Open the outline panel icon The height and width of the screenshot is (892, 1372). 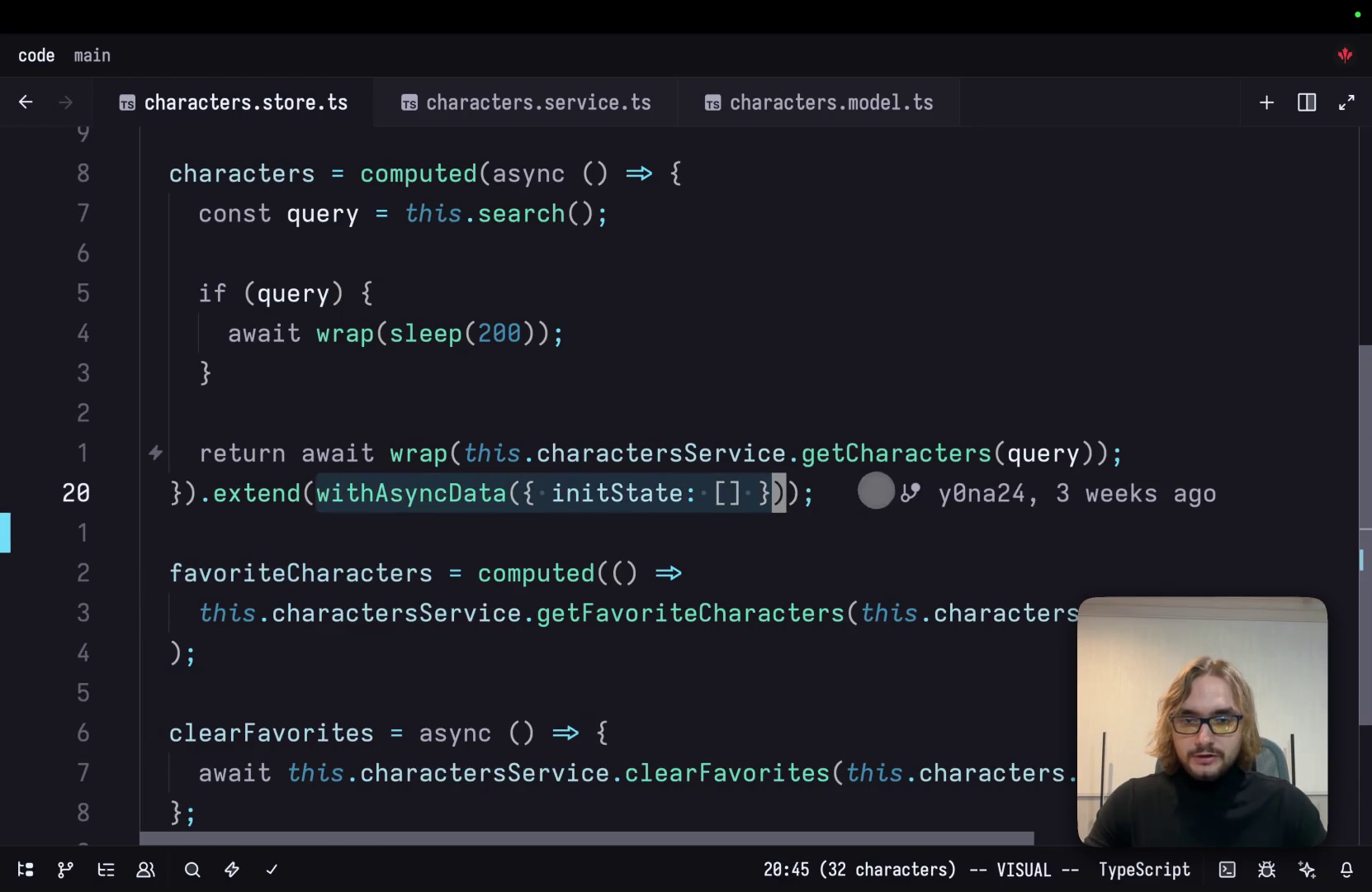[x=106, y=870]
